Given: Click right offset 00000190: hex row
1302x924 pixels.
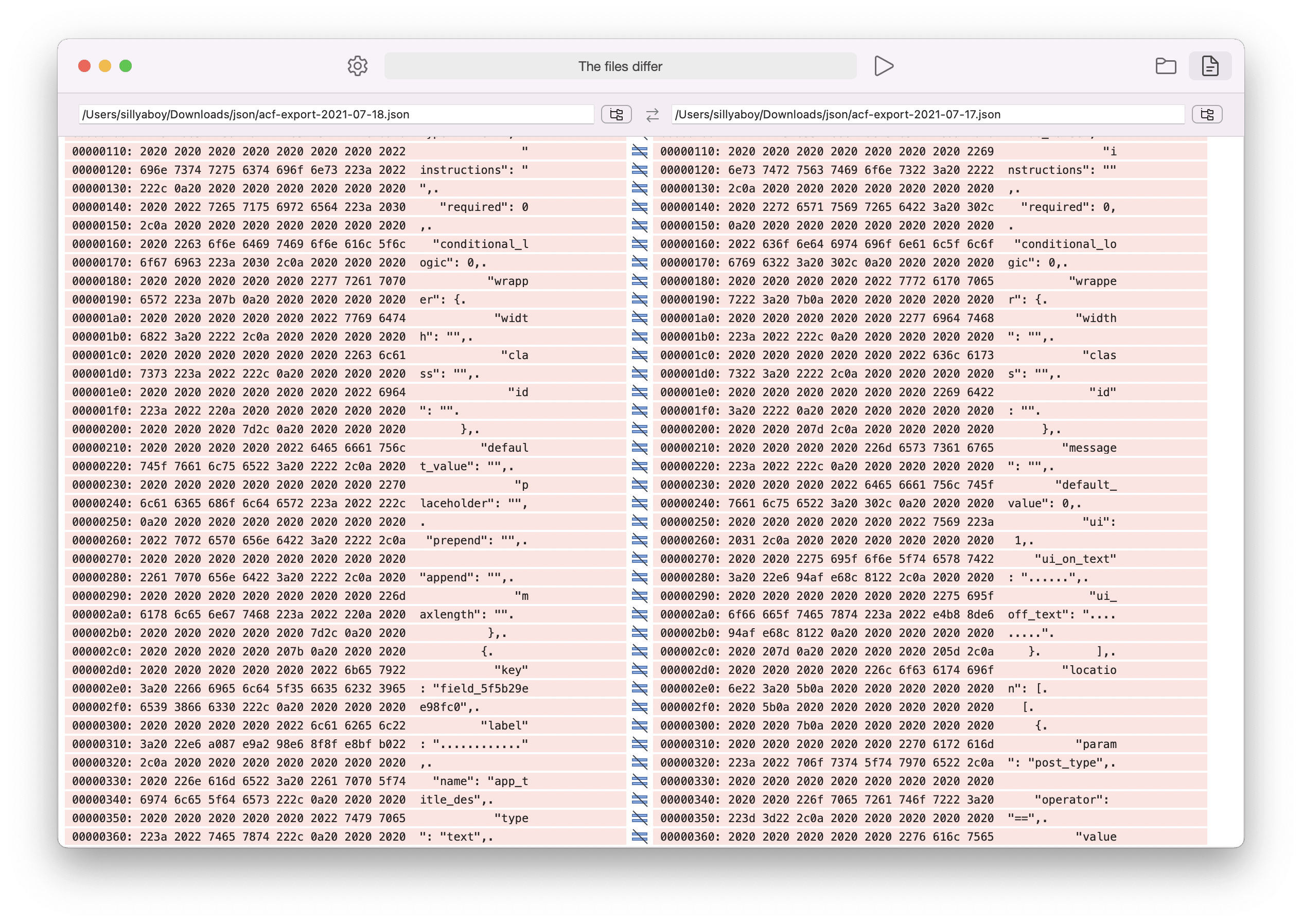Looking at the screenshot, I should tap(930, 300).
